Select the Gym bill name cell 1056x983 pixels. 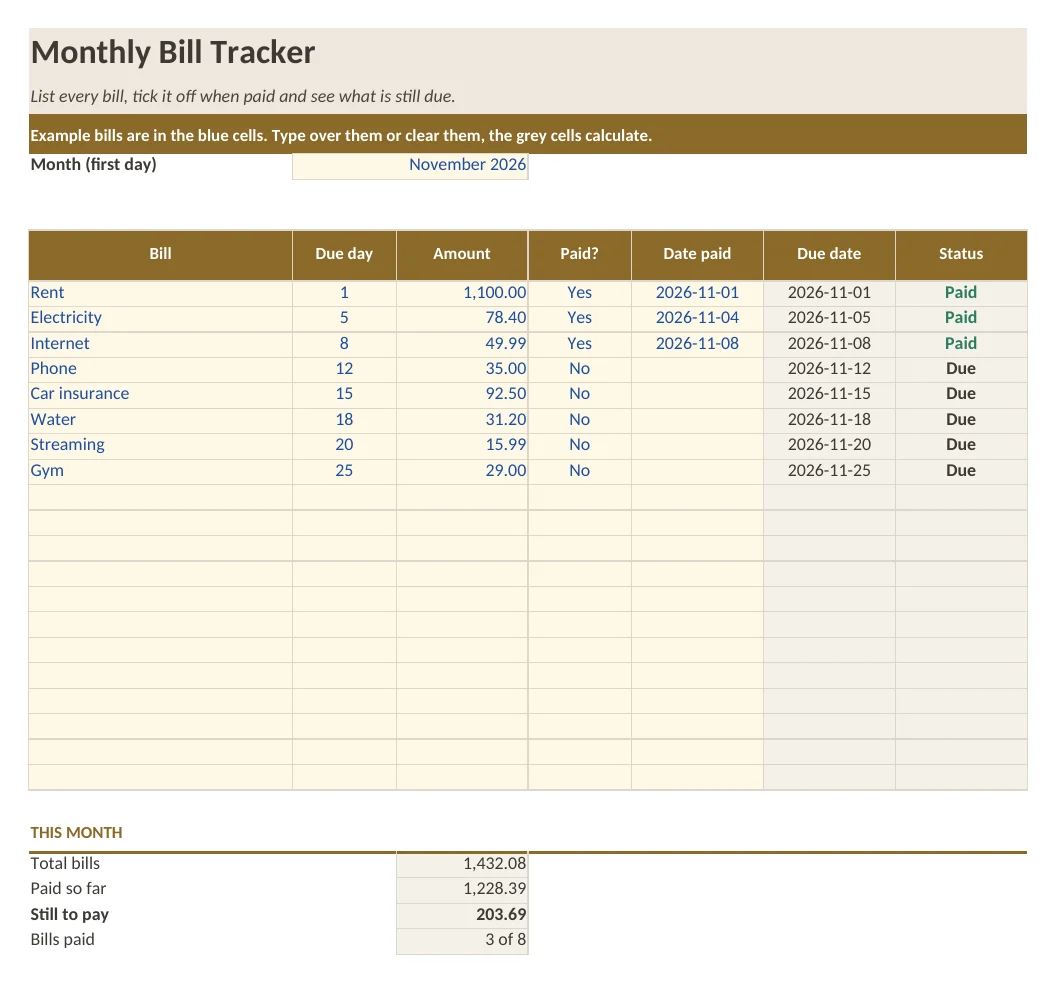[x=160, y=471]
